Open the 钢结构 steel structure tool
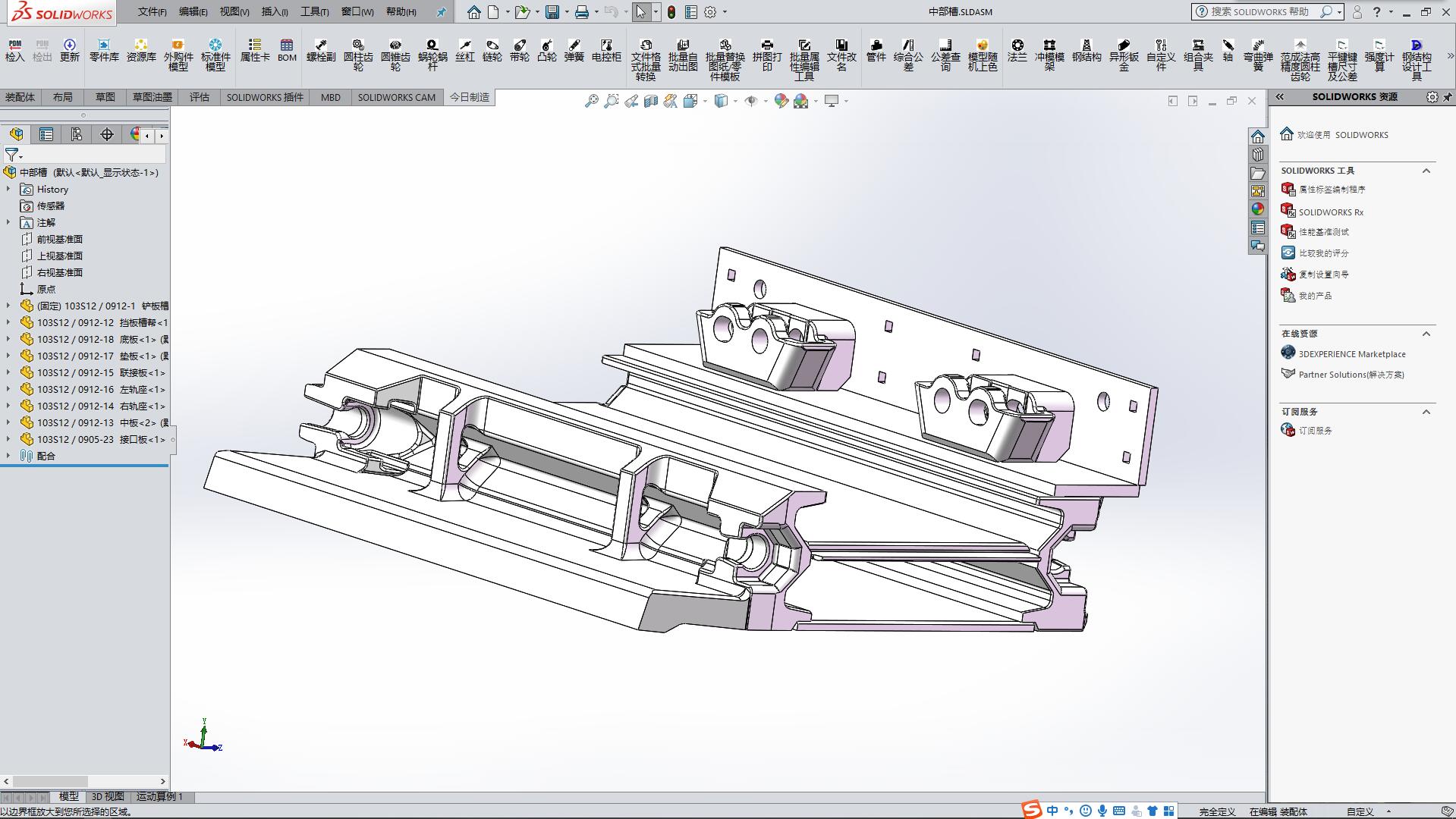 [x=1086, y=50]
